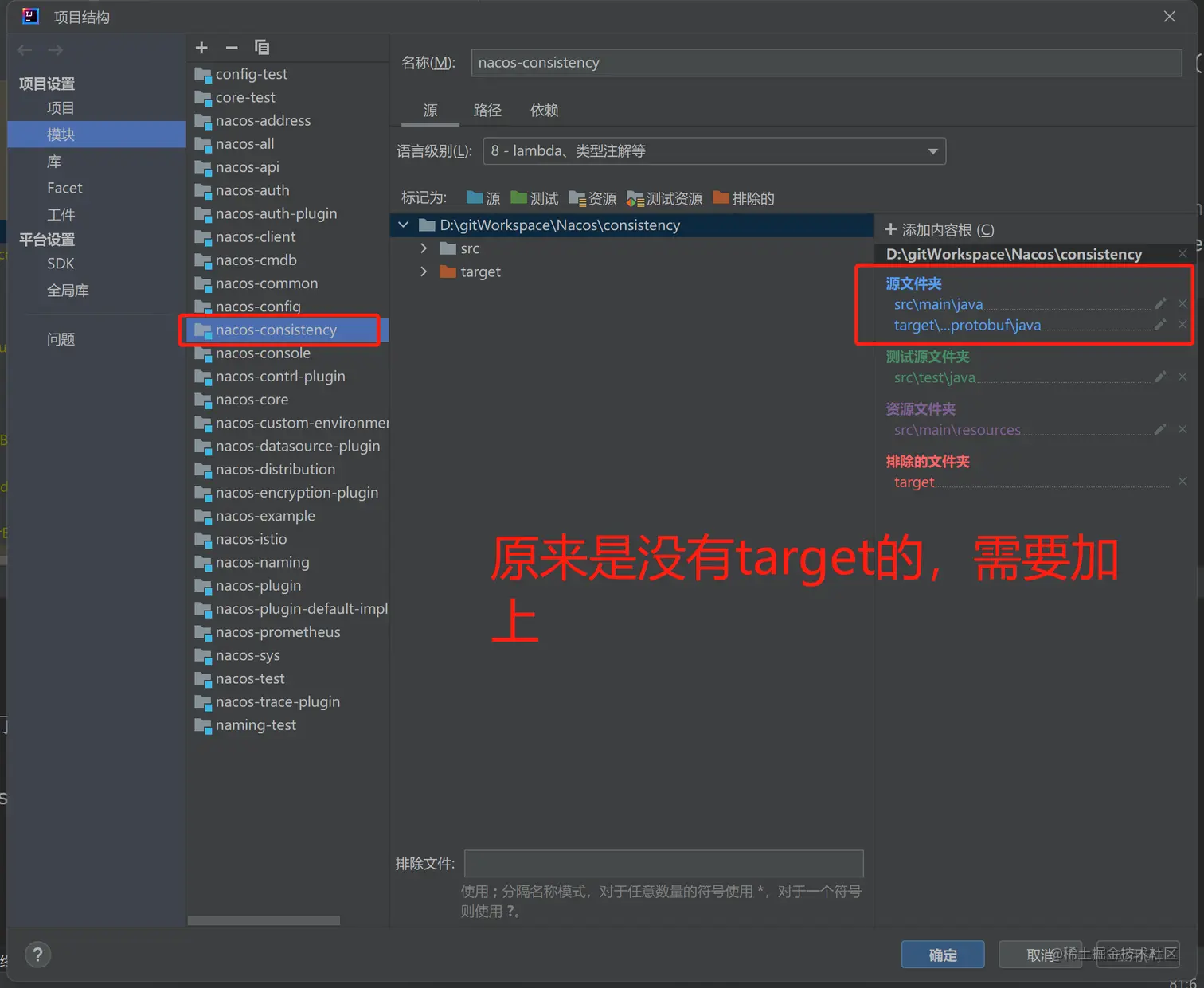Click the add module plus icon

pyautogui.click(x=201, y=48)
